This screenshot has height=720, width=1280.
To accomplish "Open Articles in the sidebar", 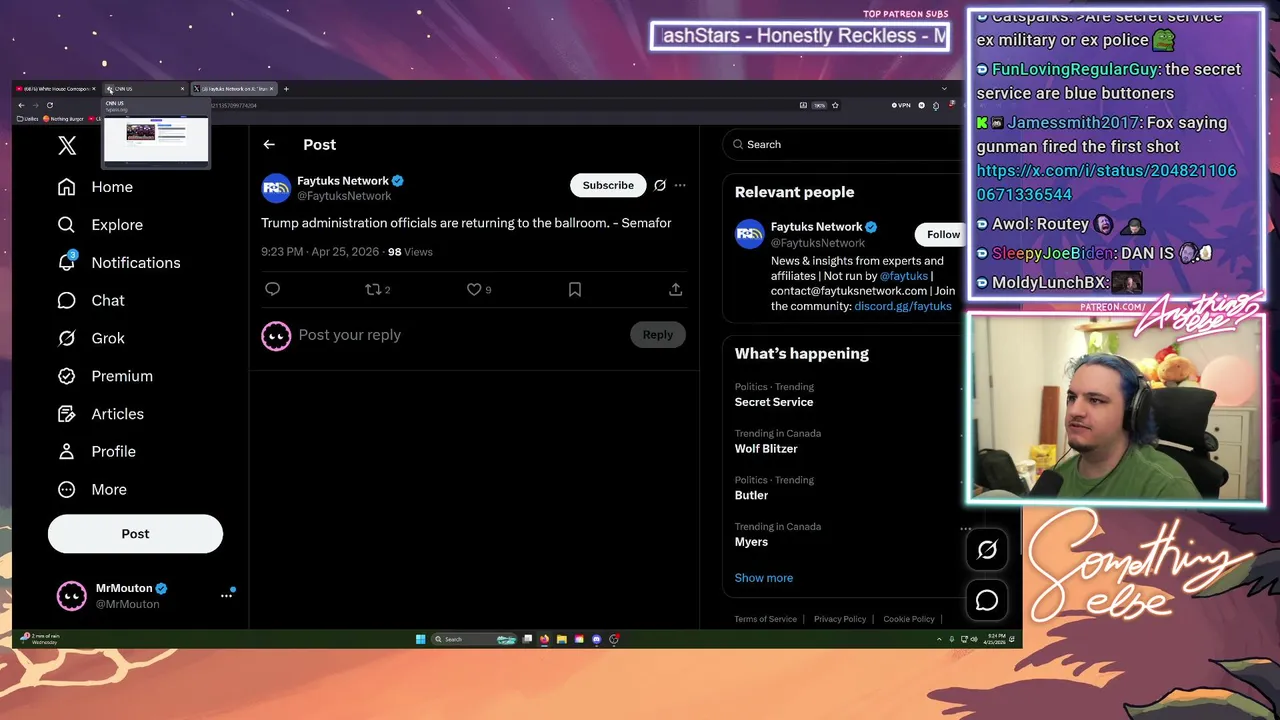I will (102, 414).
